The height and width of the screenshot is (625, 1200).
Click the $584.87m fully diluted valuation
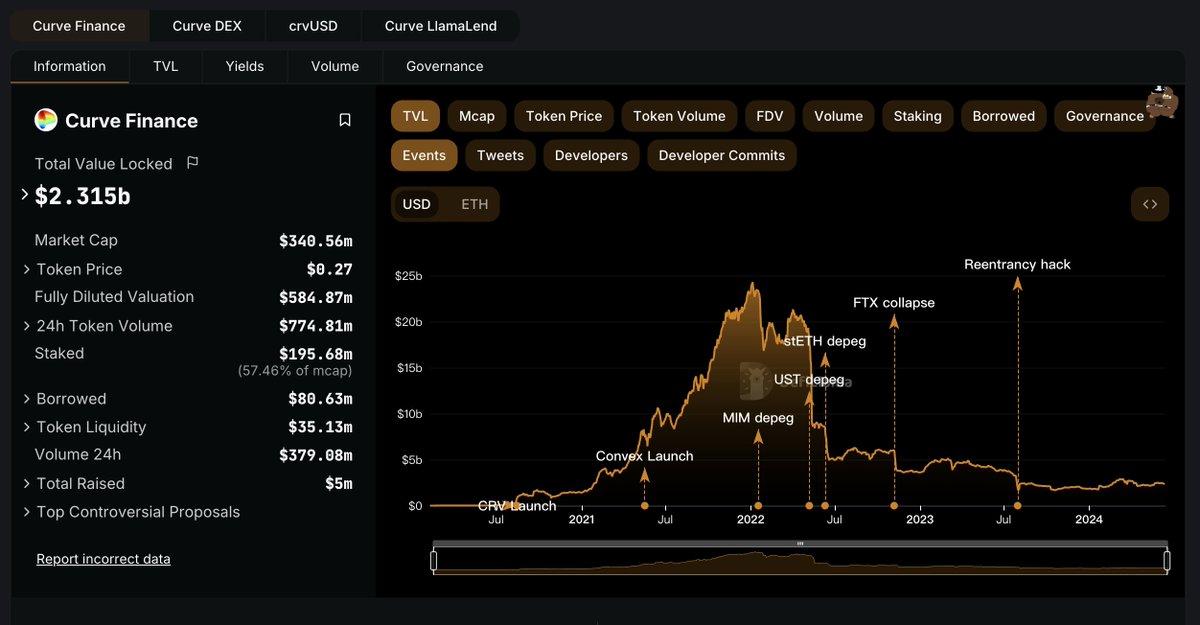pyautogui.click(x=316, y=297)
